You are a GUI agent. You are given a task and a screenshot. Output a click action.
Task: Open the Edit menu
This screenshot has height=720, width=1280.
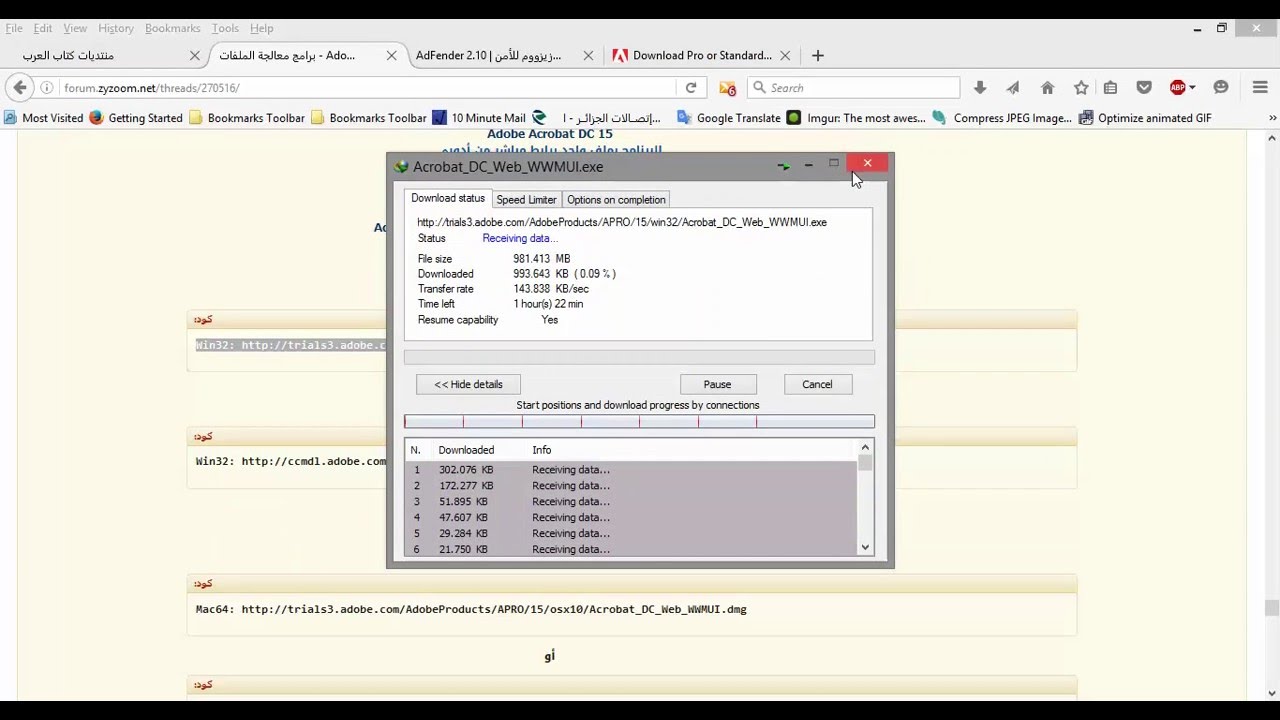(x=43, y=28)
